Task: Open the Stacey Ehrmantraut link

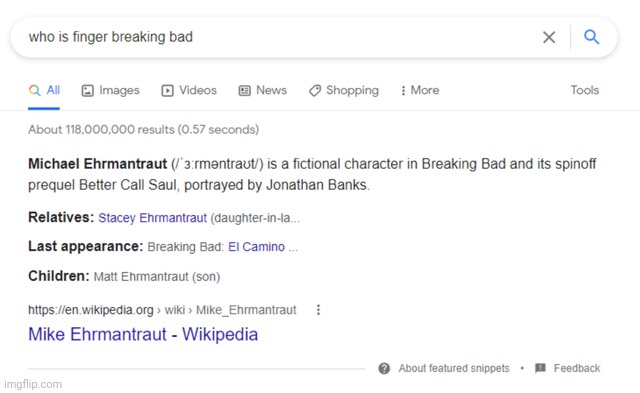Action: coord(153,218)
